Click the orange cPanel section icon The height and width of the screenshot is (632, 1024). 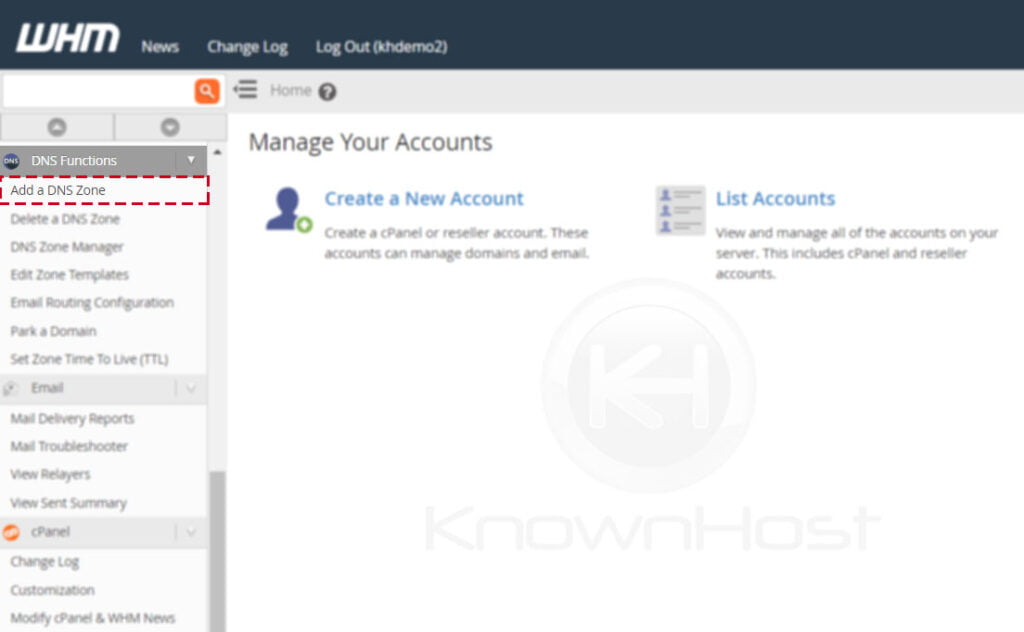11,532
